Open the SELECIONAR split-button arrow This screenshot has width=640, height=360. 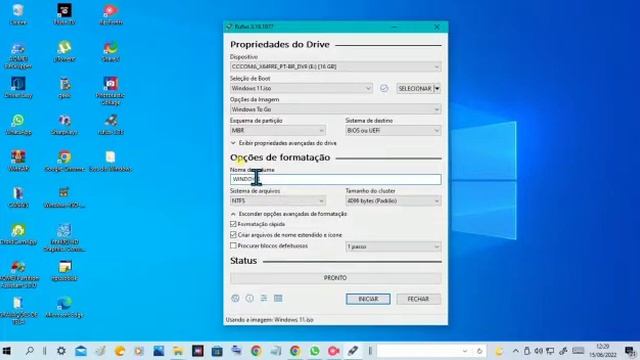point(437,88)
